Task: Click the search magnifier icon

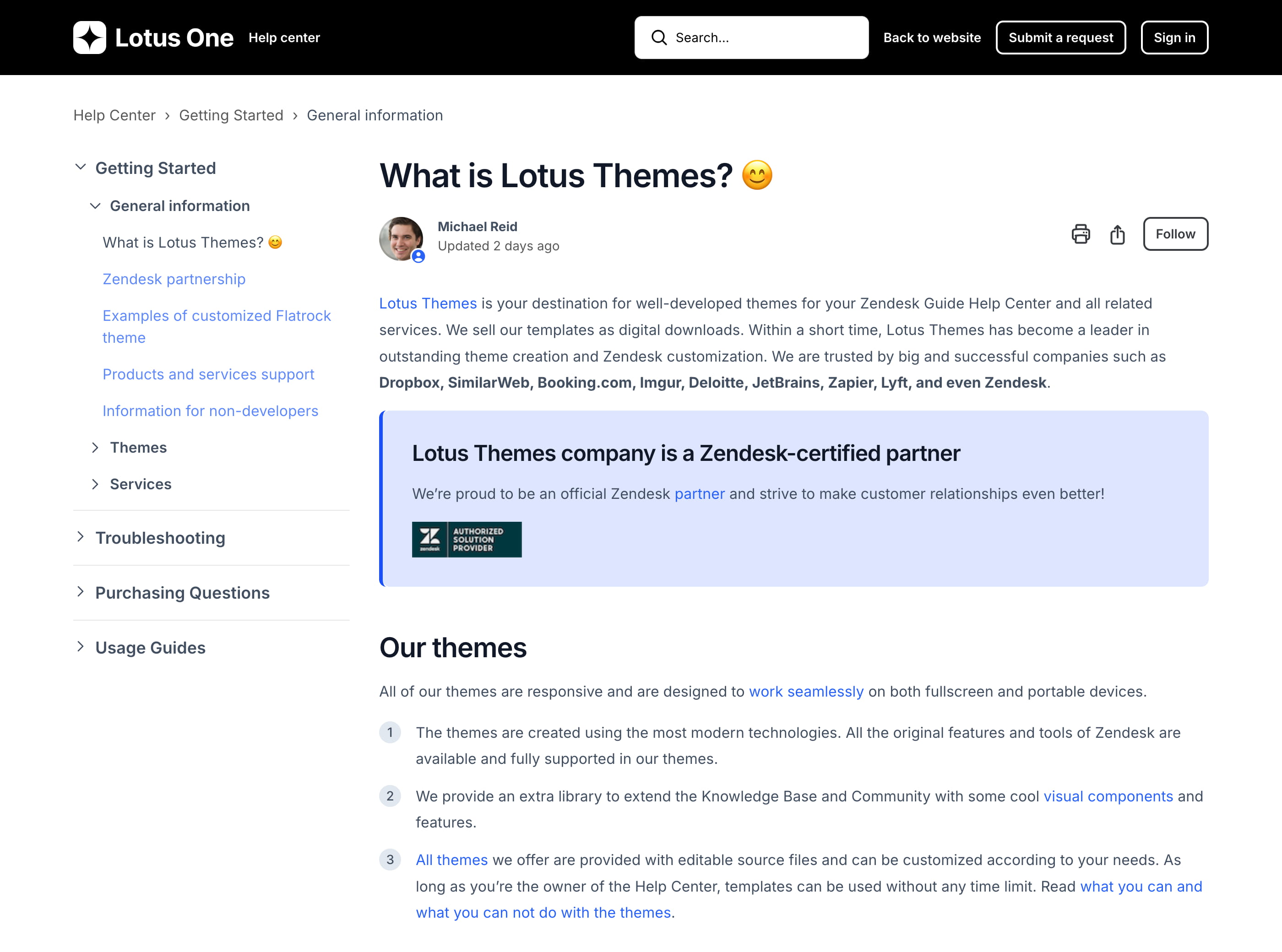Action: pyautogui.click(x=658, y=38)
